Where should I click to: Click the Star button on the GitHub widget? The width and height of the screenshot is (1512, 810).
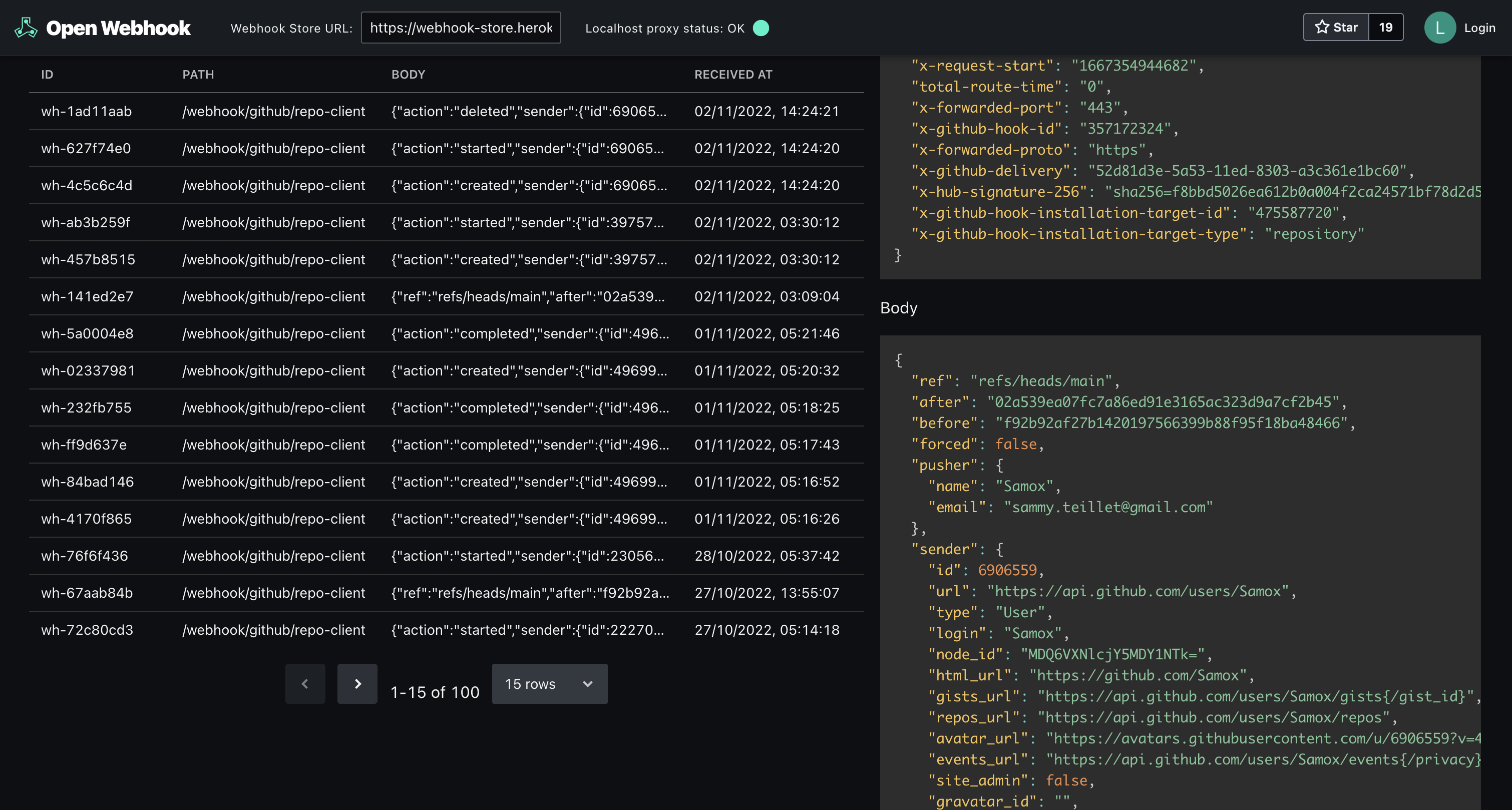(x=1336, y=27)
